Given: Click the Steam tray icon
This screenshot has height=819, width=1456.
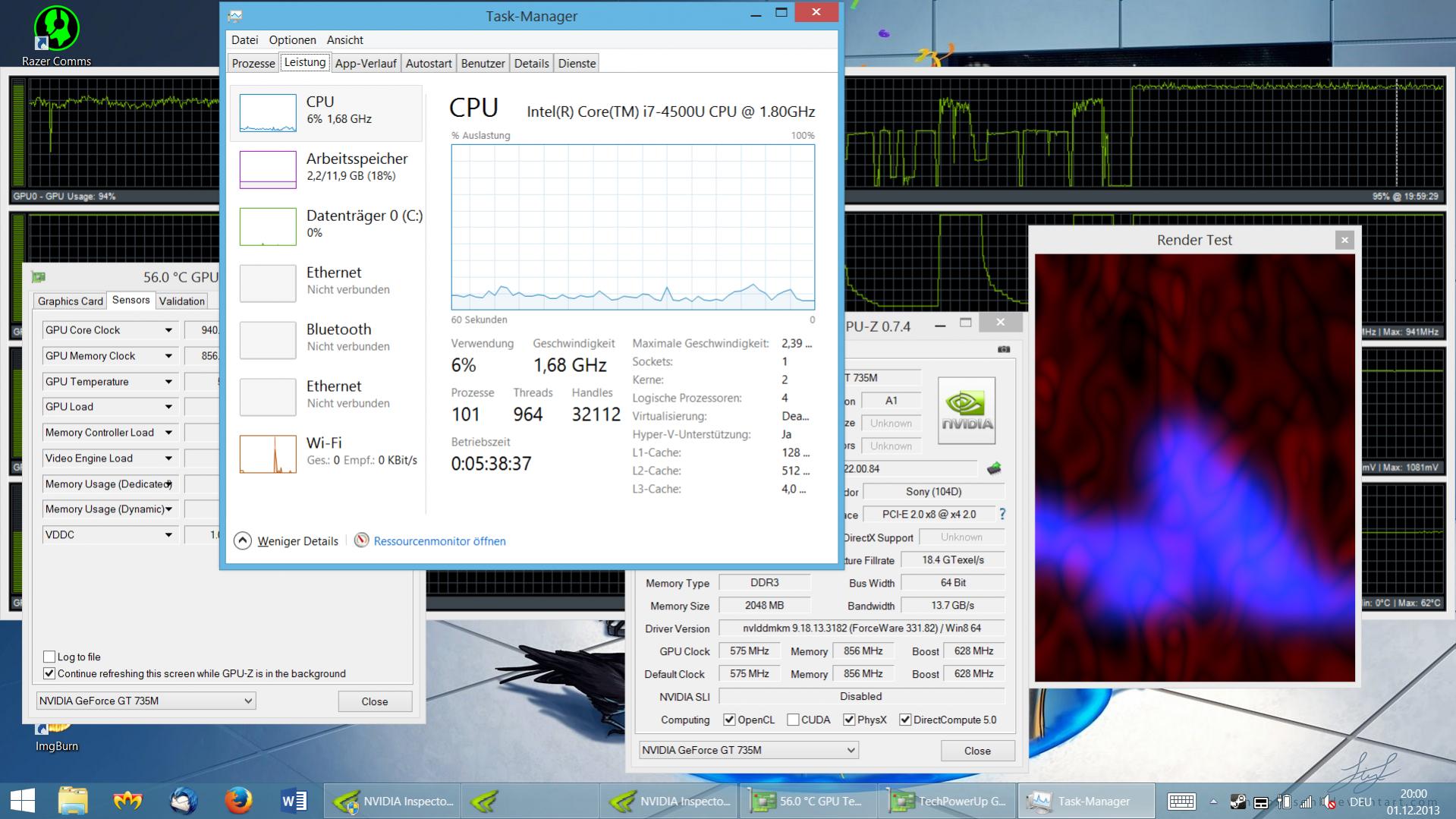Looking at the screenshot, I should click(x=1237, y=802).
